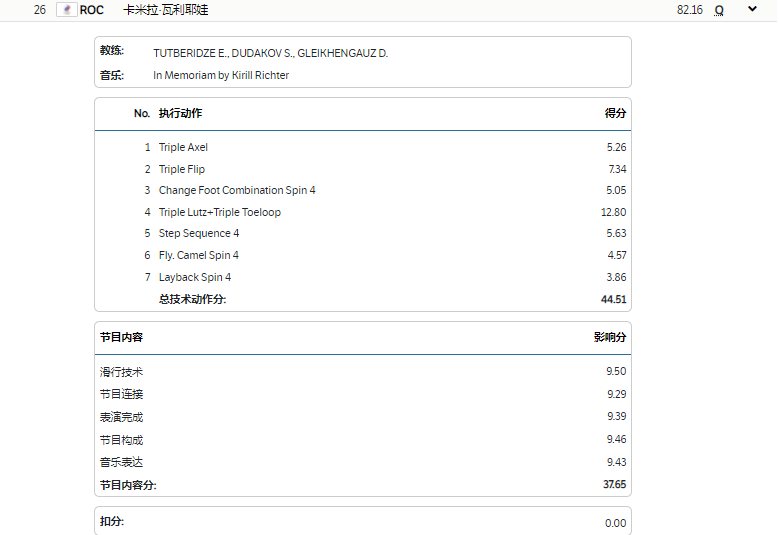Select the 节目连接 component
The image size is (779, 535).
(x=121, y=394)
